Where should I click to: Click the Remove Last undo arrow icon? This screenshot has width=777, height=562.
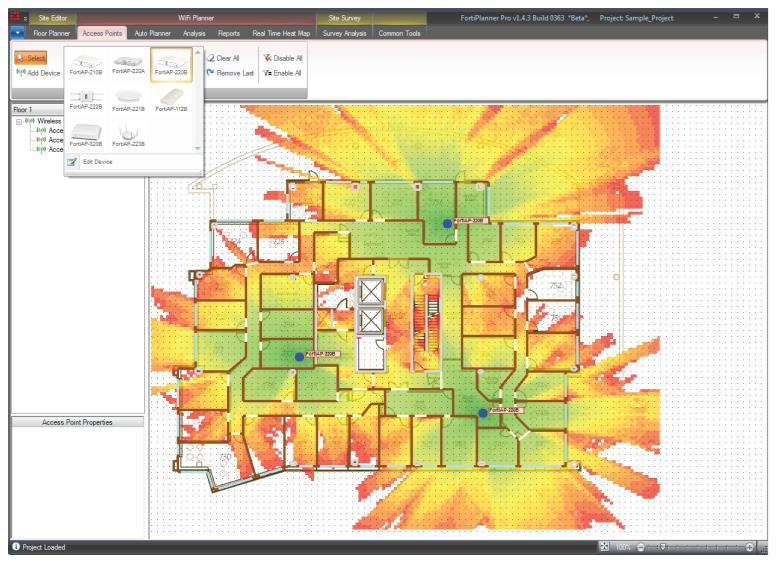pyautogui.click(x=211, y=73)
